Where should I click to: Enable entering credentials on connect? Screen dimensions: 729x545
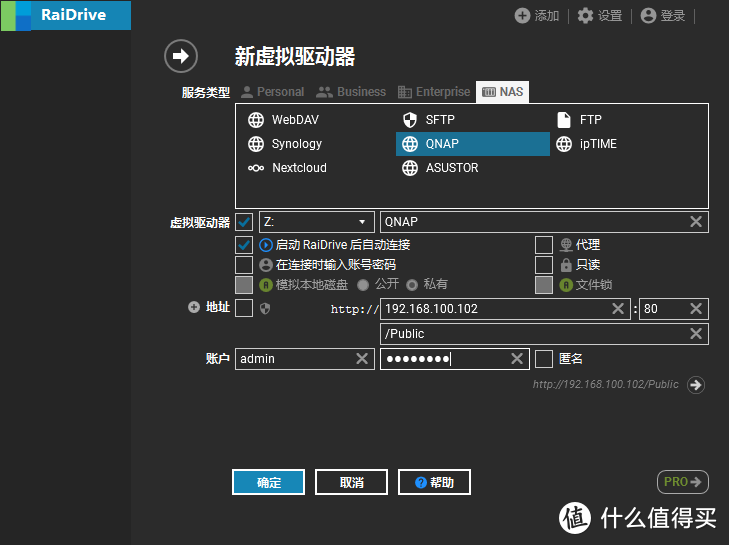(x=244, y=265)
